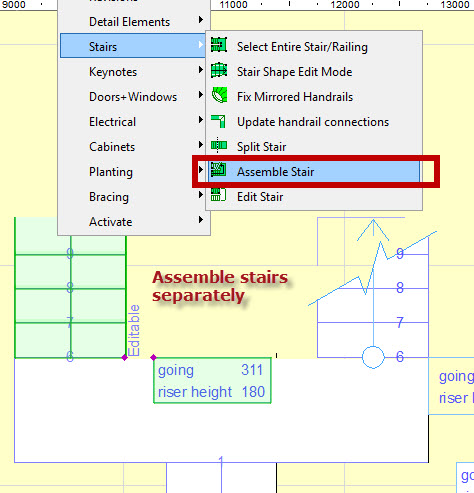Screen dimensions: 474x493
Task: Open the Planting submenu
Action: [x=134, y=172]
